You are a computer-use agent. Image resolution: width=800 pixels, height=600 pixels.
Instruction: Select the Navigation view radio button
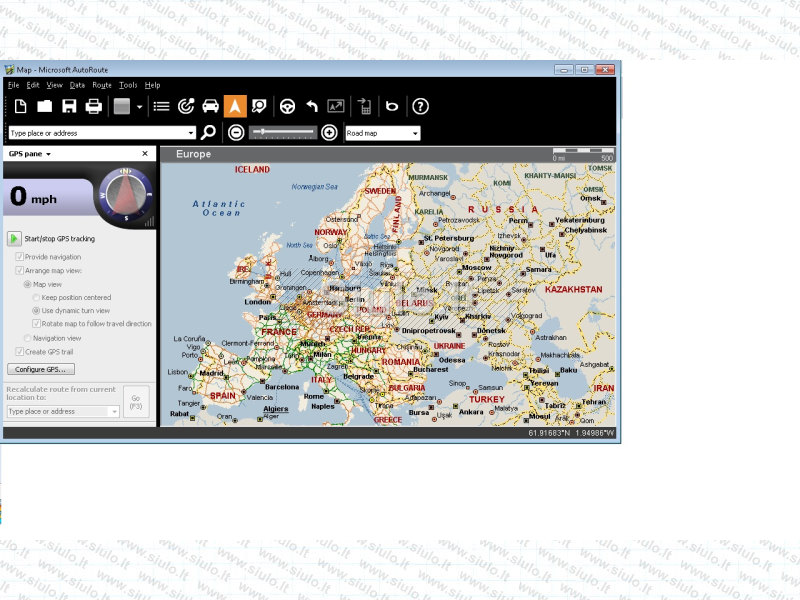28,338
